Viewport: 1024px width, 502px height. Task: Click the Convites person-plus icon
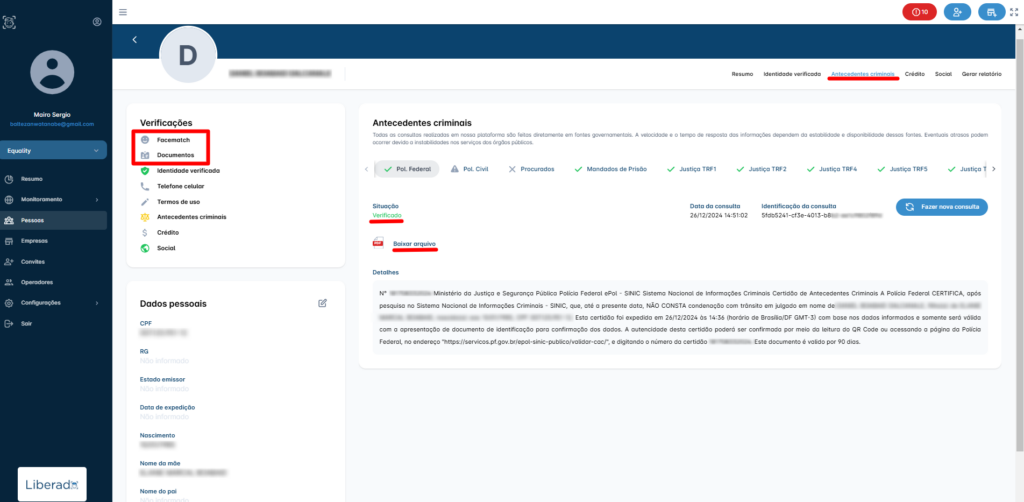pyautogui.click(x=8, y=261)
